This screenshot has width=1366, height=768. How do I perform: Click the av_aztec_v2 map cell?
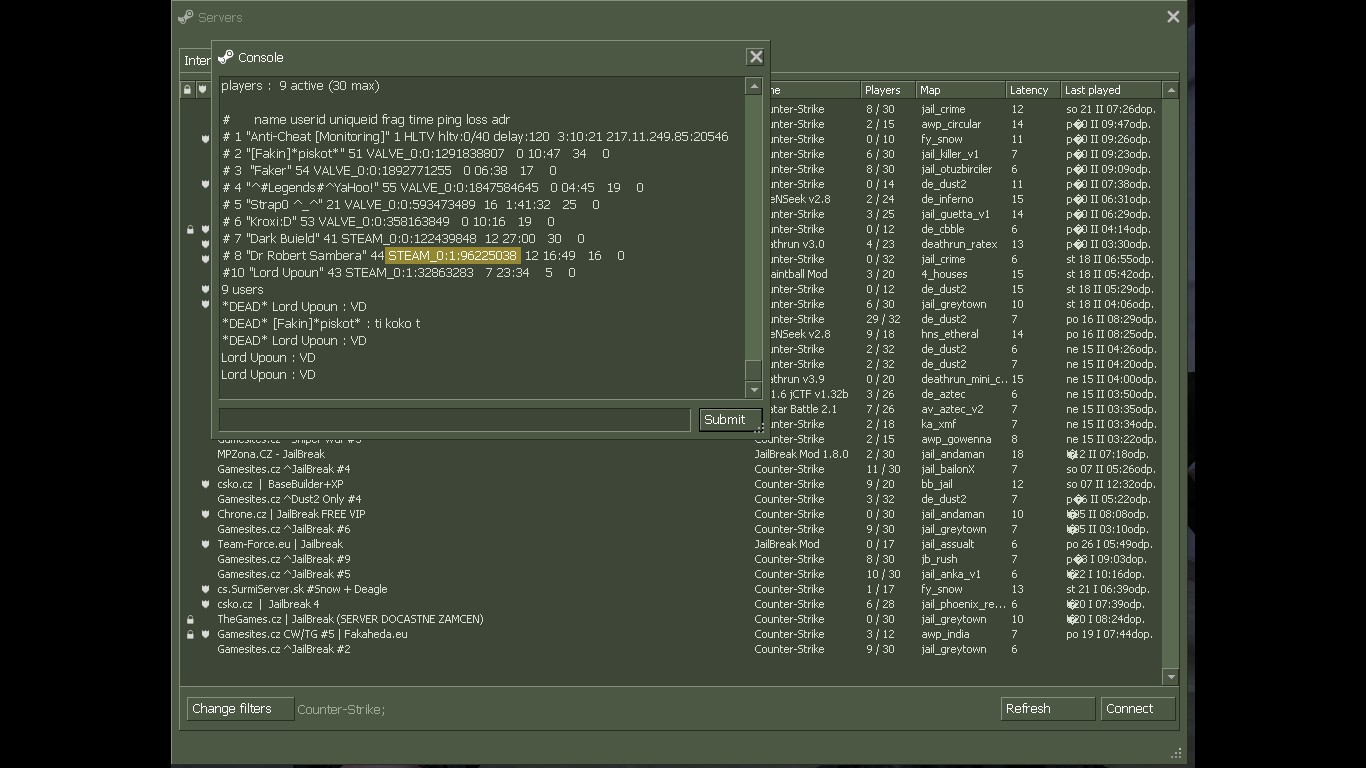[952, 409]
